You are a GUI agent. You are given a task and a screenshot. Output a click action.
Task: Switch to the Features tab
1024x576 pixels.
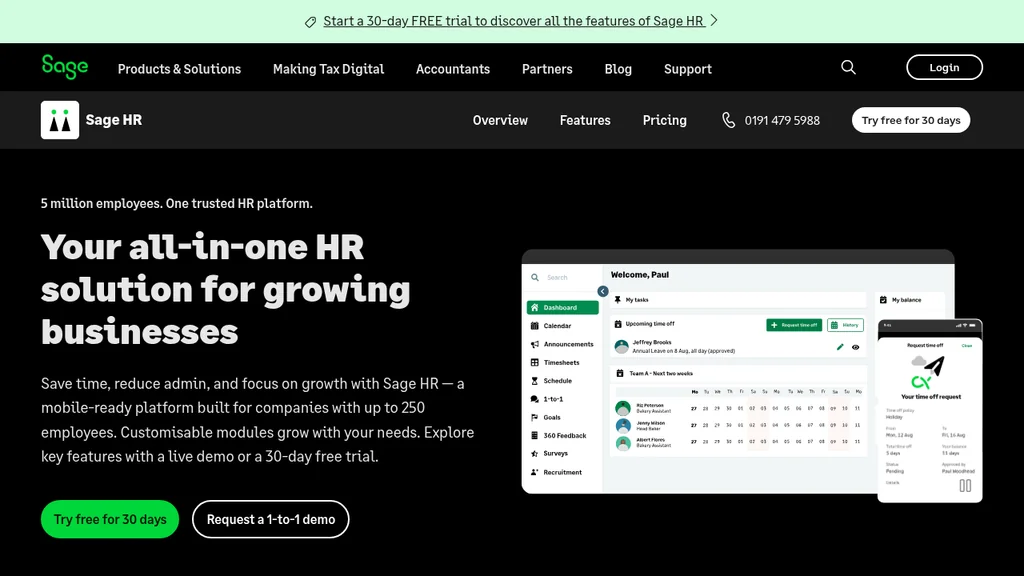585,120
